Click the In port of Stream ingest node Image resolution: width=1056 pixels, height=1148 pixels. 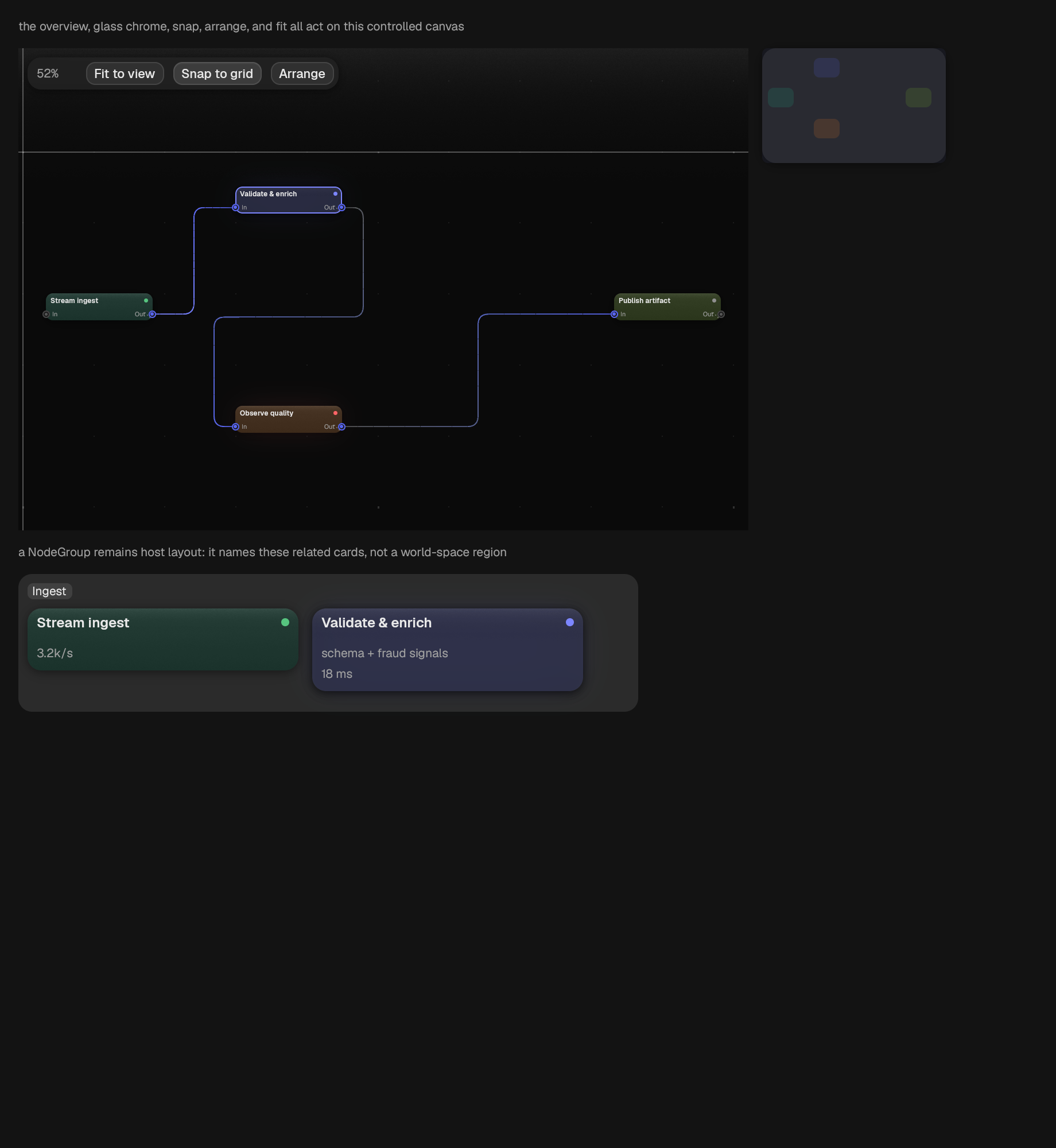pyautogui.click(x=46, y=314)
